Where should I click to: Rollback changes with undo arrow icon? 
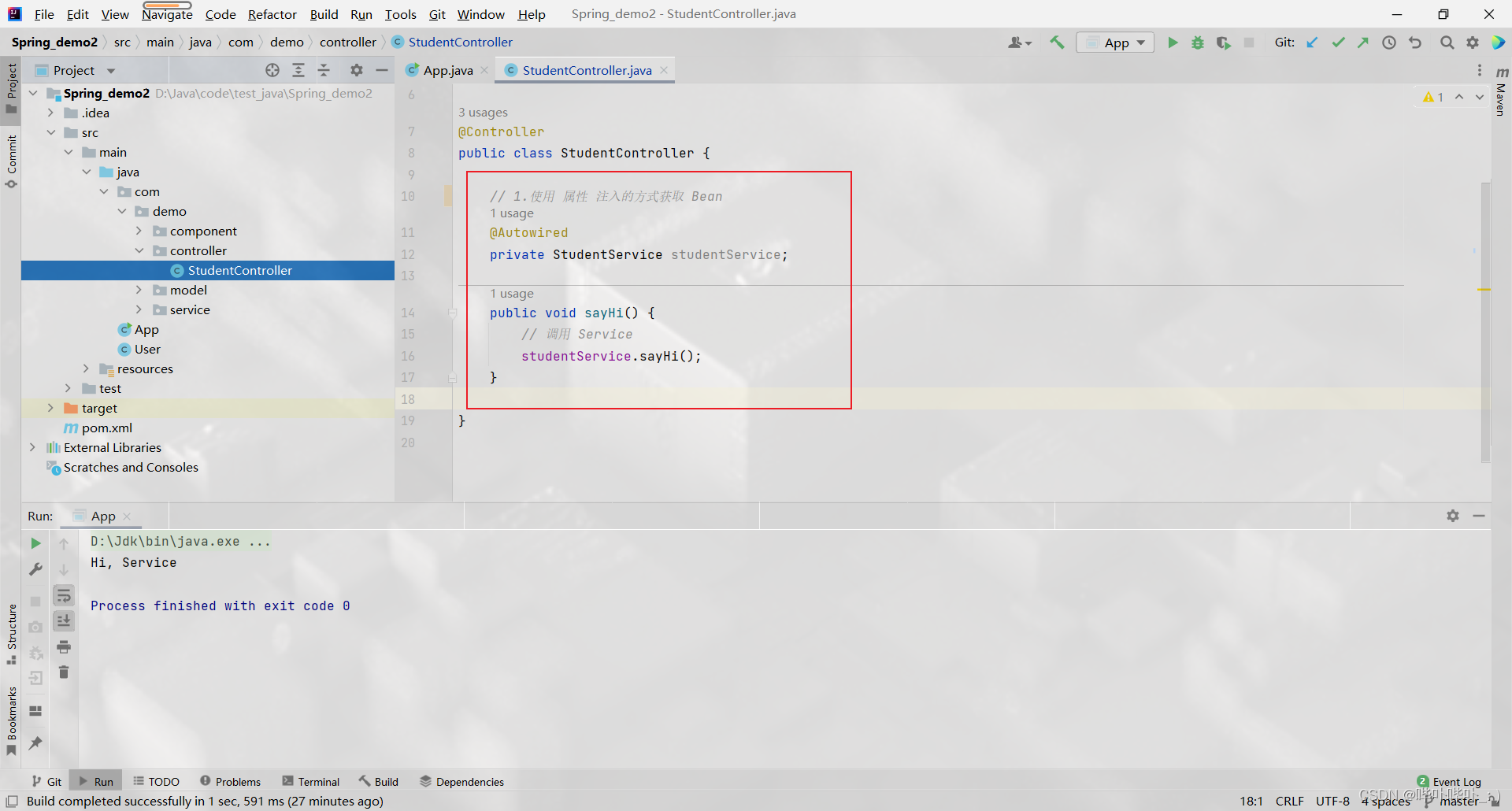(1415, 43)
